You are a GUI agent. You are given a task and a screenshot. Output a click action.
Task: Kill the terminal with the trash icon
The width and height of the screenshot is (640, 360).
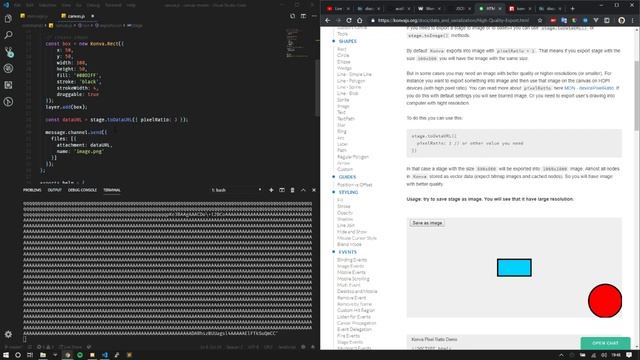tap(292, 190)
